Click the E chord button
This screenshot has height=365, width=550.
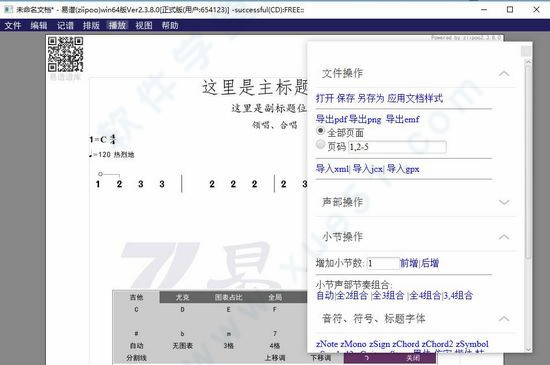pyautogui.click(x=228, y=310)
